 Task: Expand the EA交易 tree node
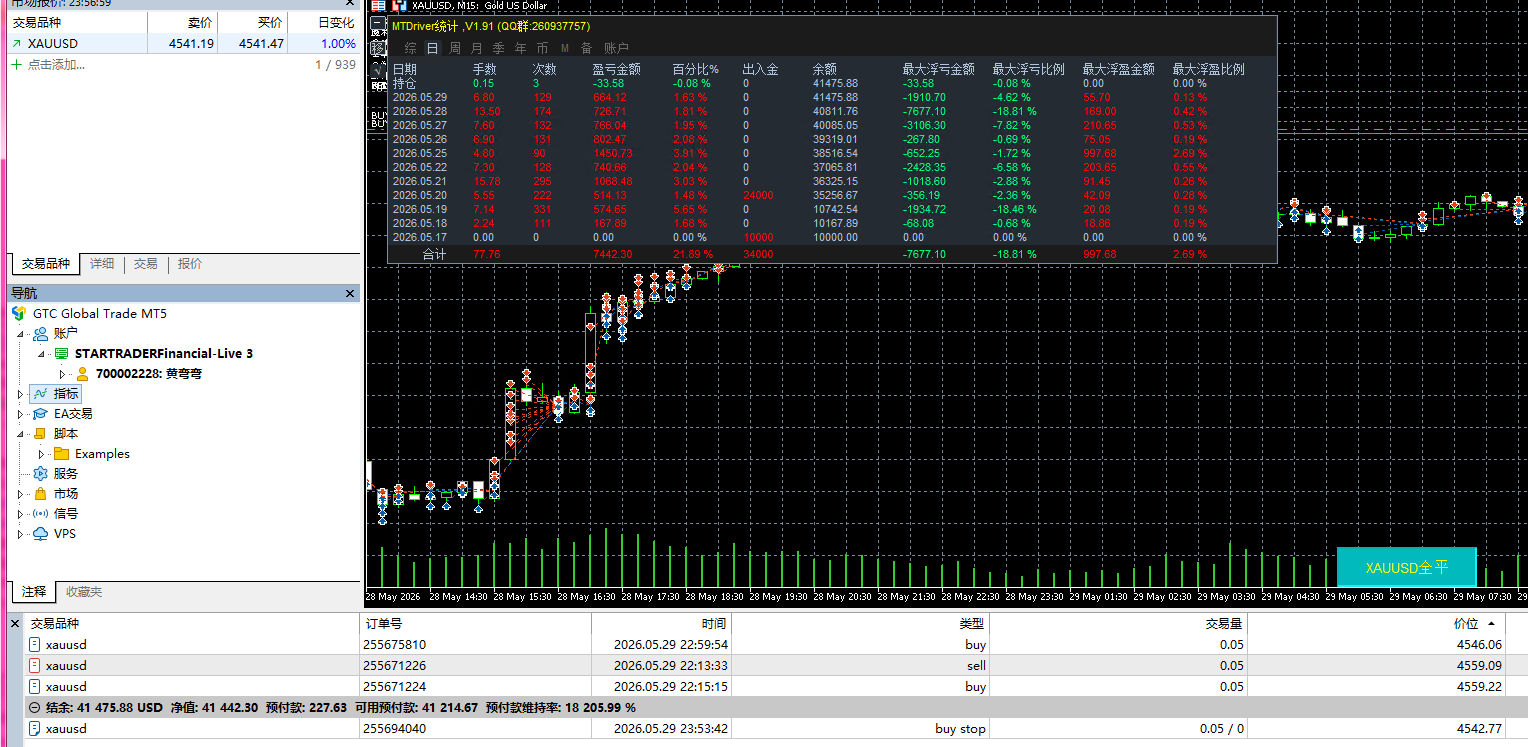(x=21, y=414)
